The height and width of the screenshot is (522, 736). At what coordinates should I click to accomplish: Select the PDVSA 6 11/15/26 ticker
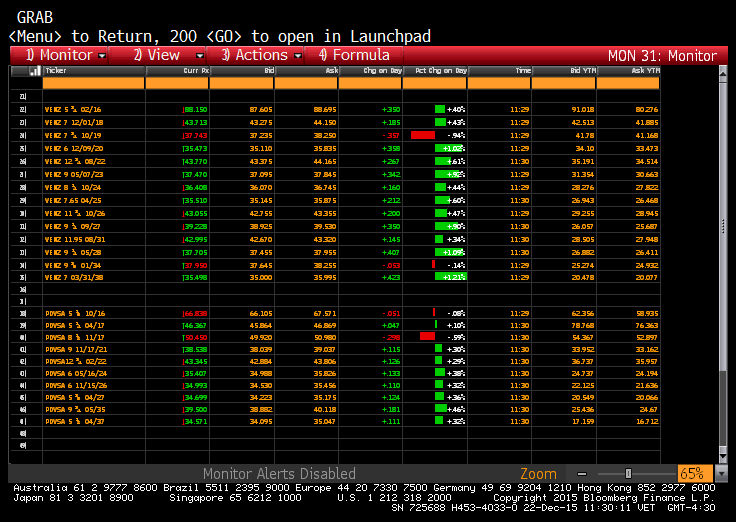tap(76, 386)
